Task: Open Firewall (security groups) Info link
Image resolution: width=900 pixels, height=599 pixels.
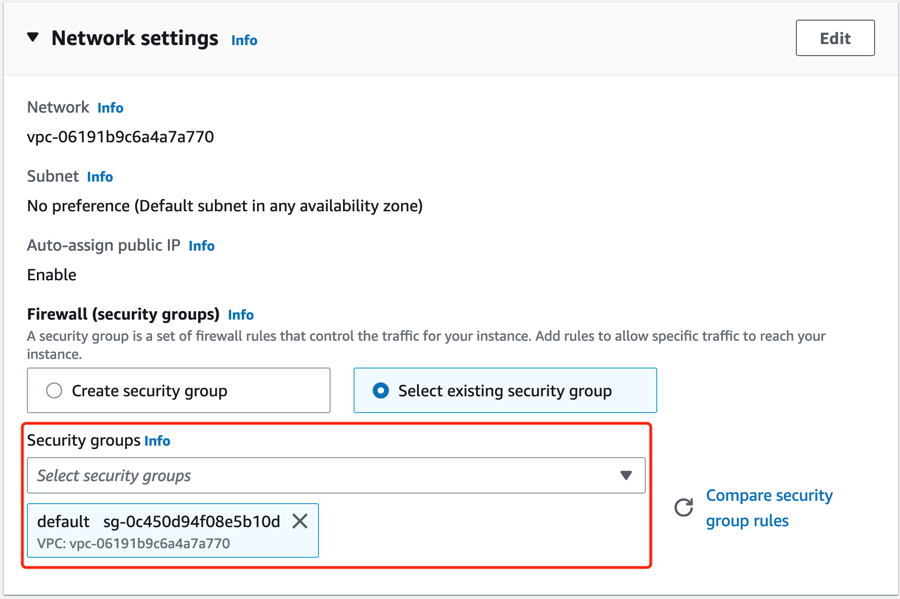Action: coord(240,315)
